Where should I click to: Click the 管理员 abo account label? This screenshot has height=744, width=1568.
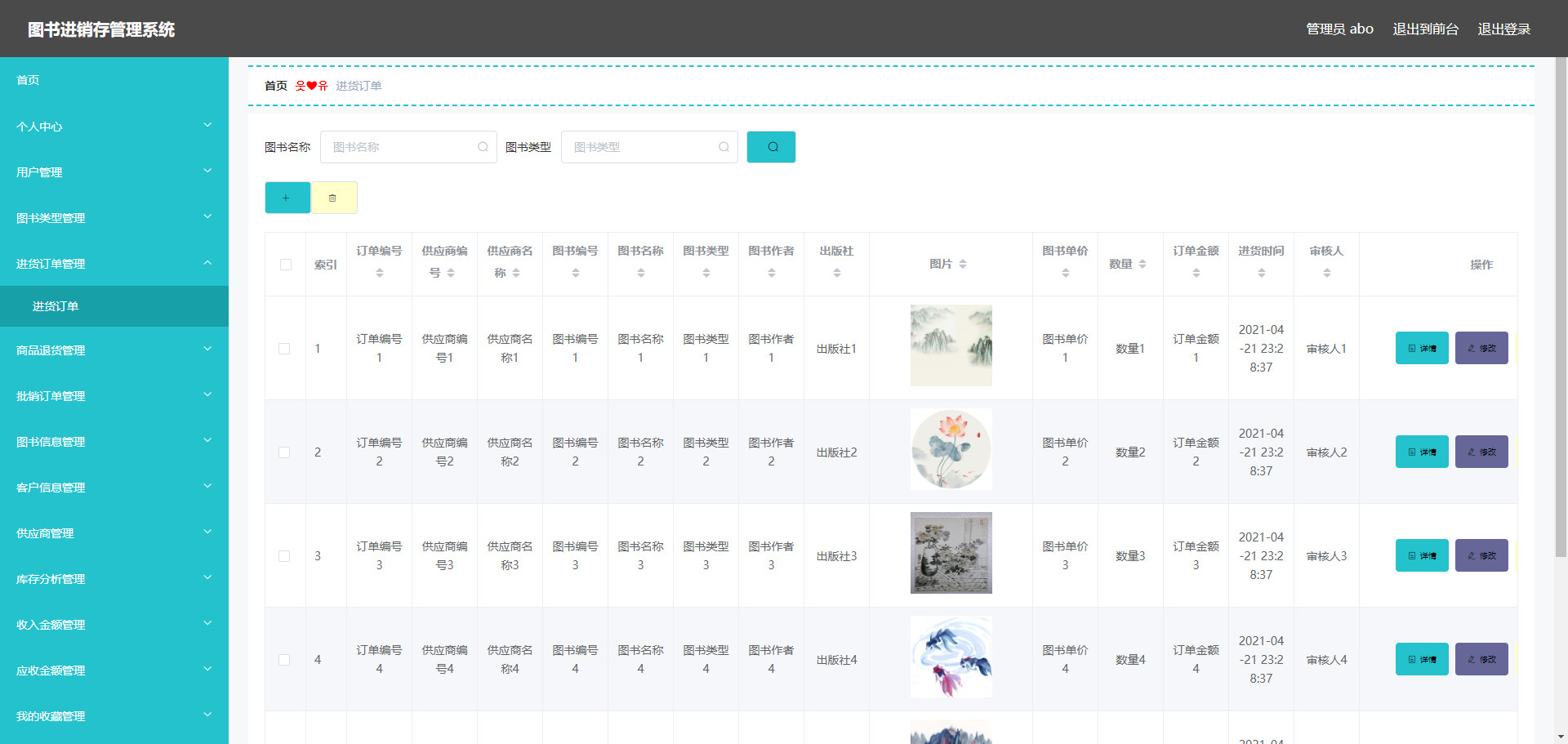[1339, 29]
